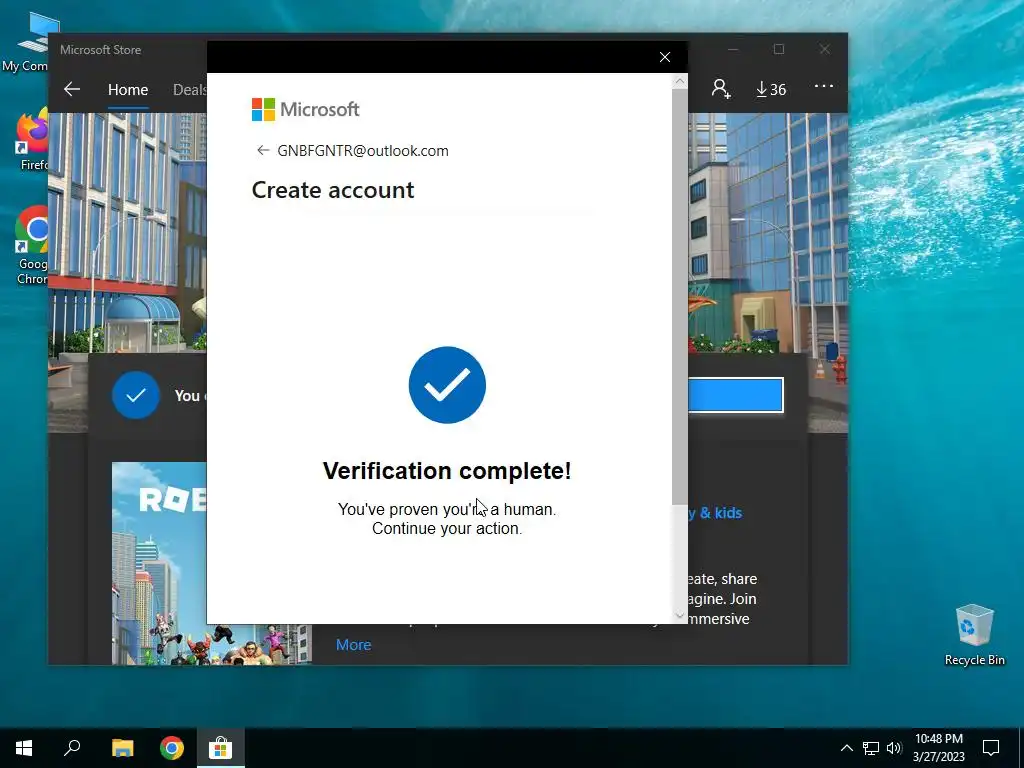Close the Microsoft Store window

[x=825, y=50]
